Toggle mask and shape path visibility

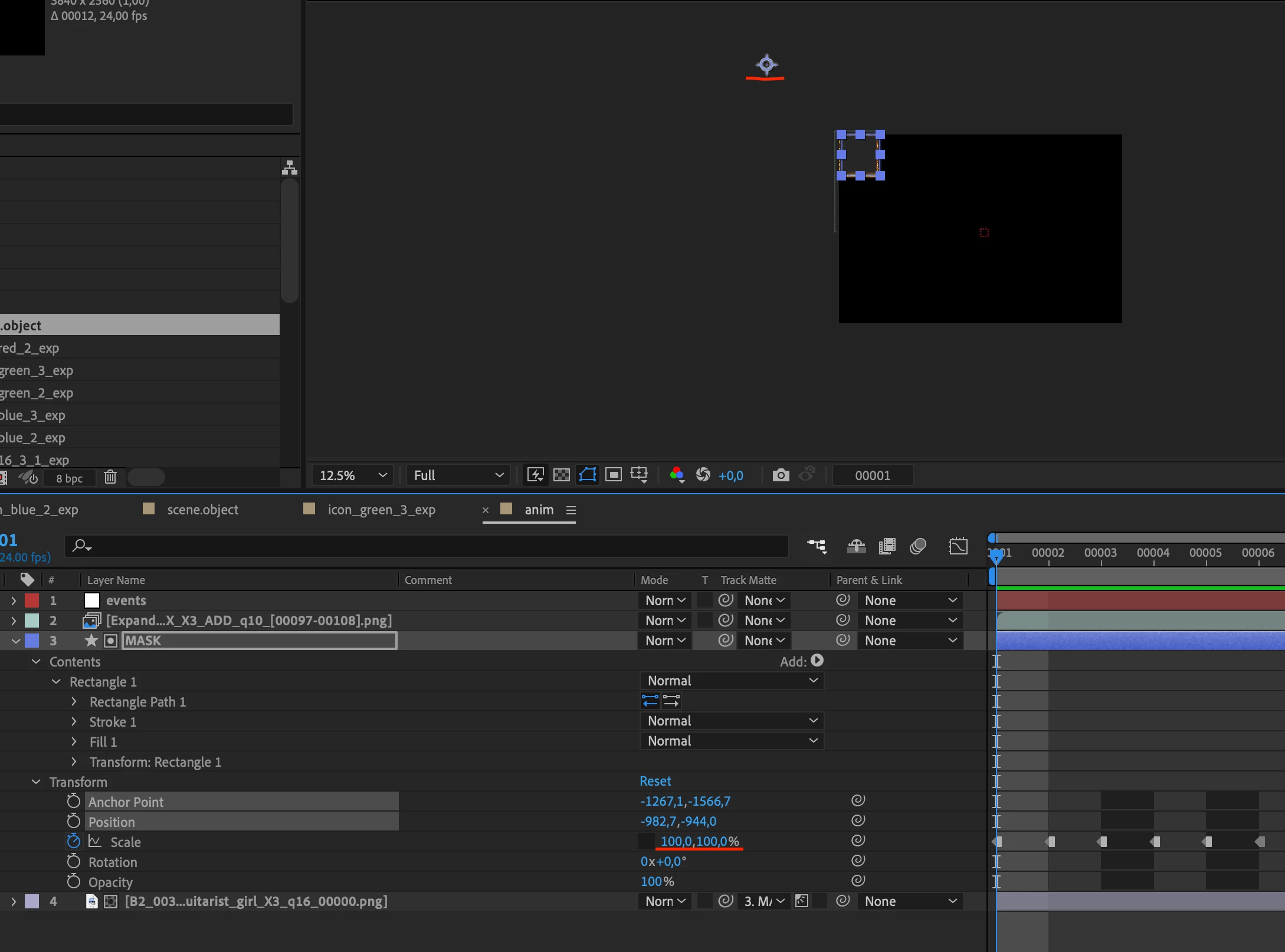pos(588,475)
